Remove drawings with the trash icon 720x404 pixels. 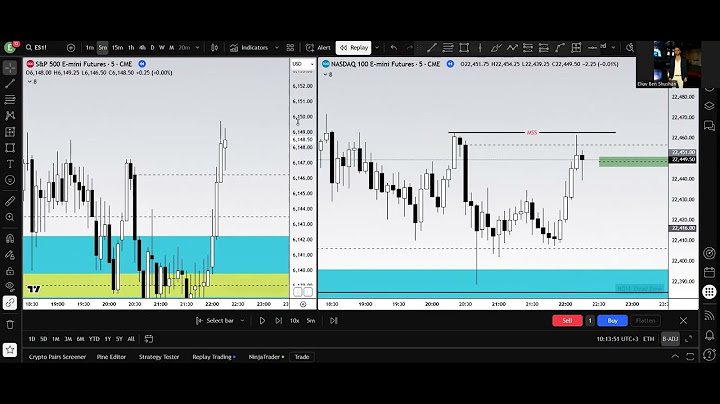10,325
